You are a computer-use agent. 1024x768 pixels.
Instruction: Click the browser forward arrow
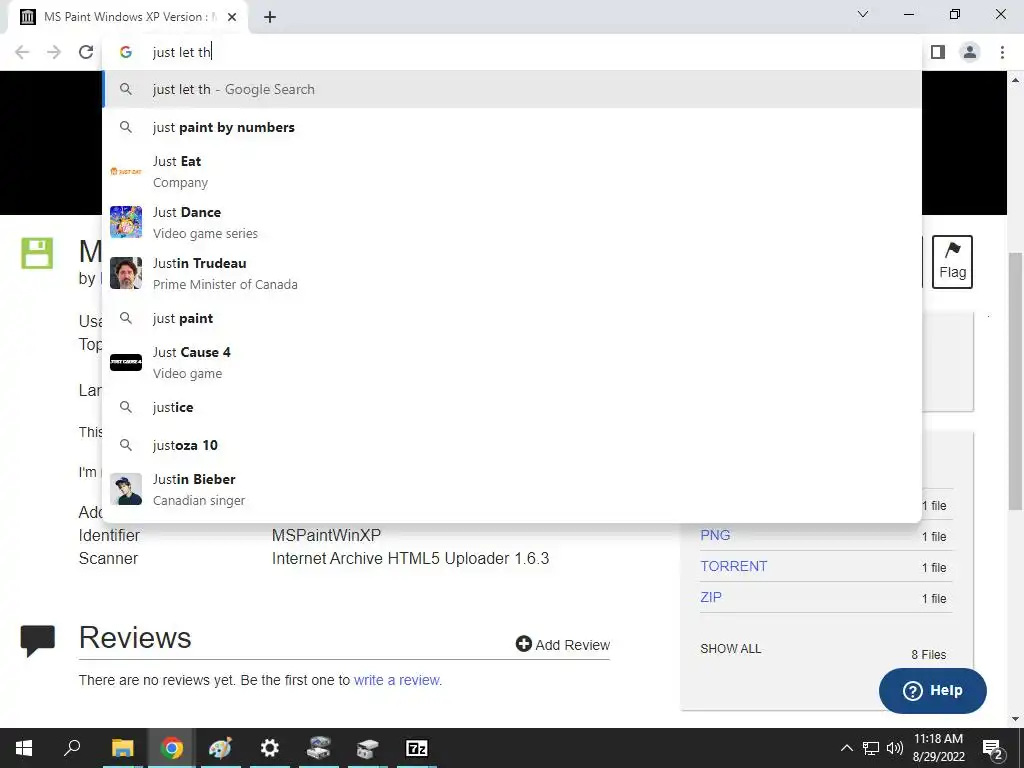pyautogui.click(x=54, y=52)
